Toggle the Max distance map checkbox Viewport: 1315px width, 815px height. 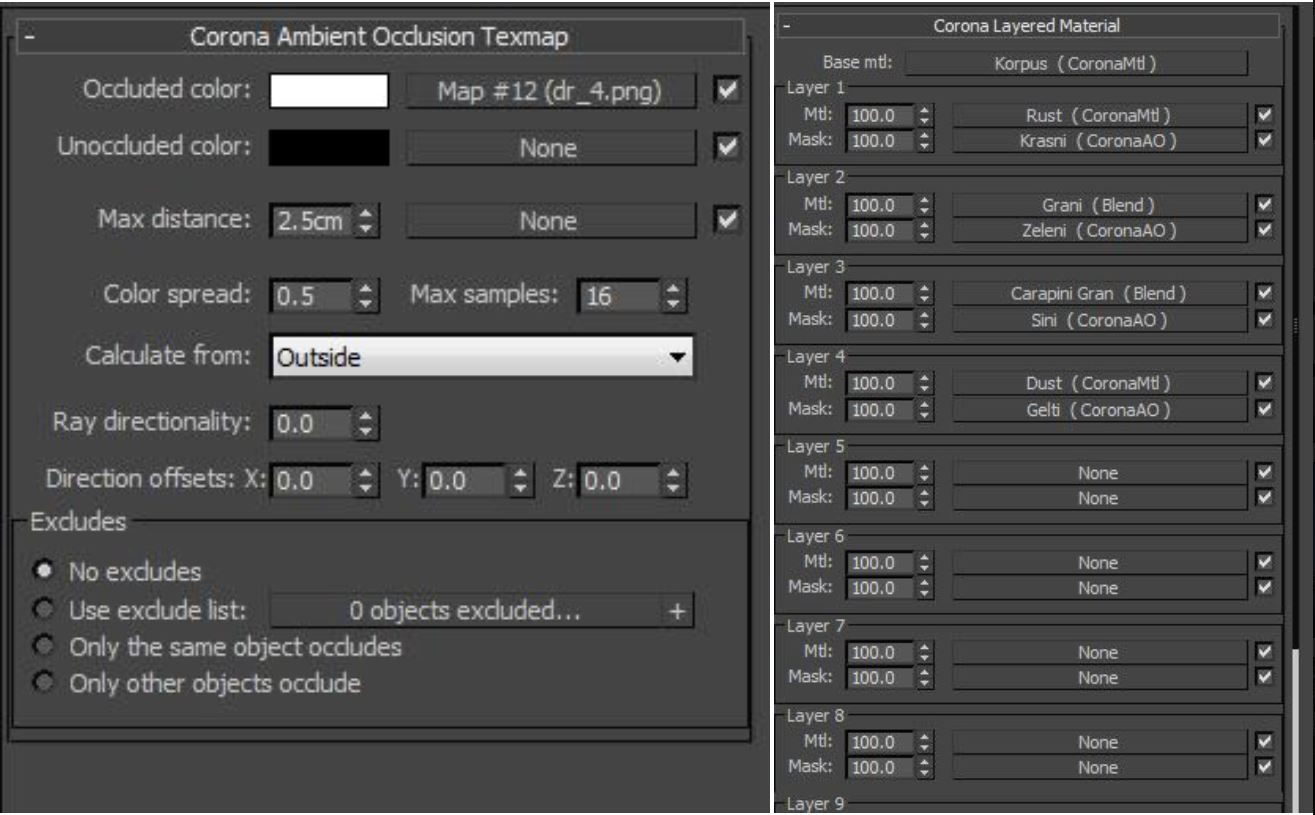point(727,219)
